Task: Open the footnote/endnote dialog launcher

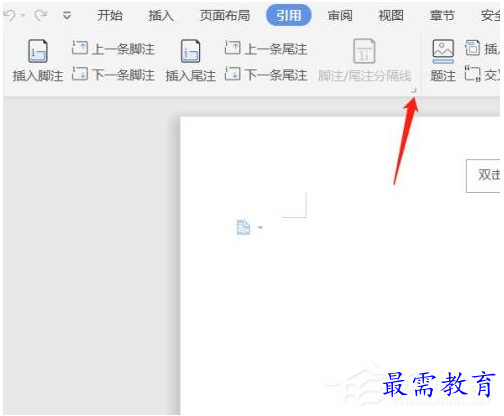Action: point(414,90)
